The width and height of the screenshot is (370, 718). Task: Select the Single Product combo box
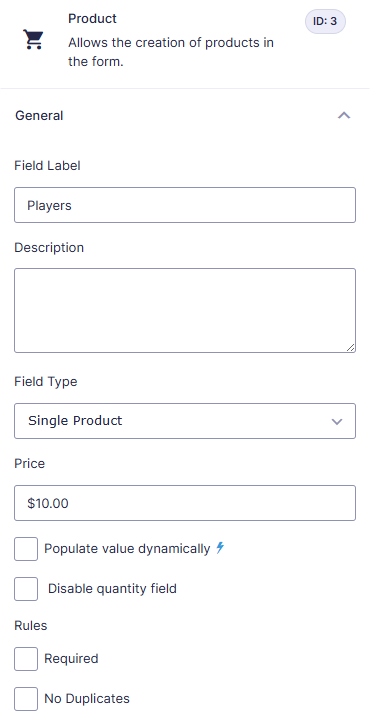[x=185, y=421]
